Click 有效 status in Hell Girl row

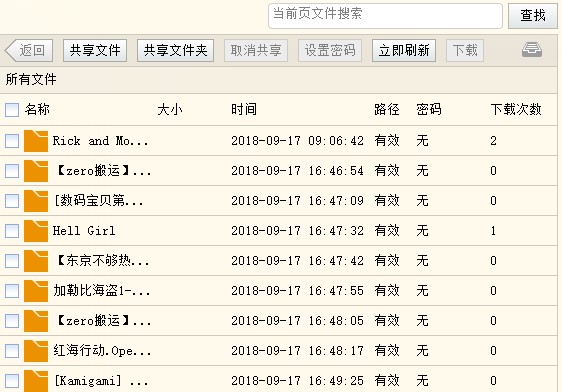(x=387, y=231)
